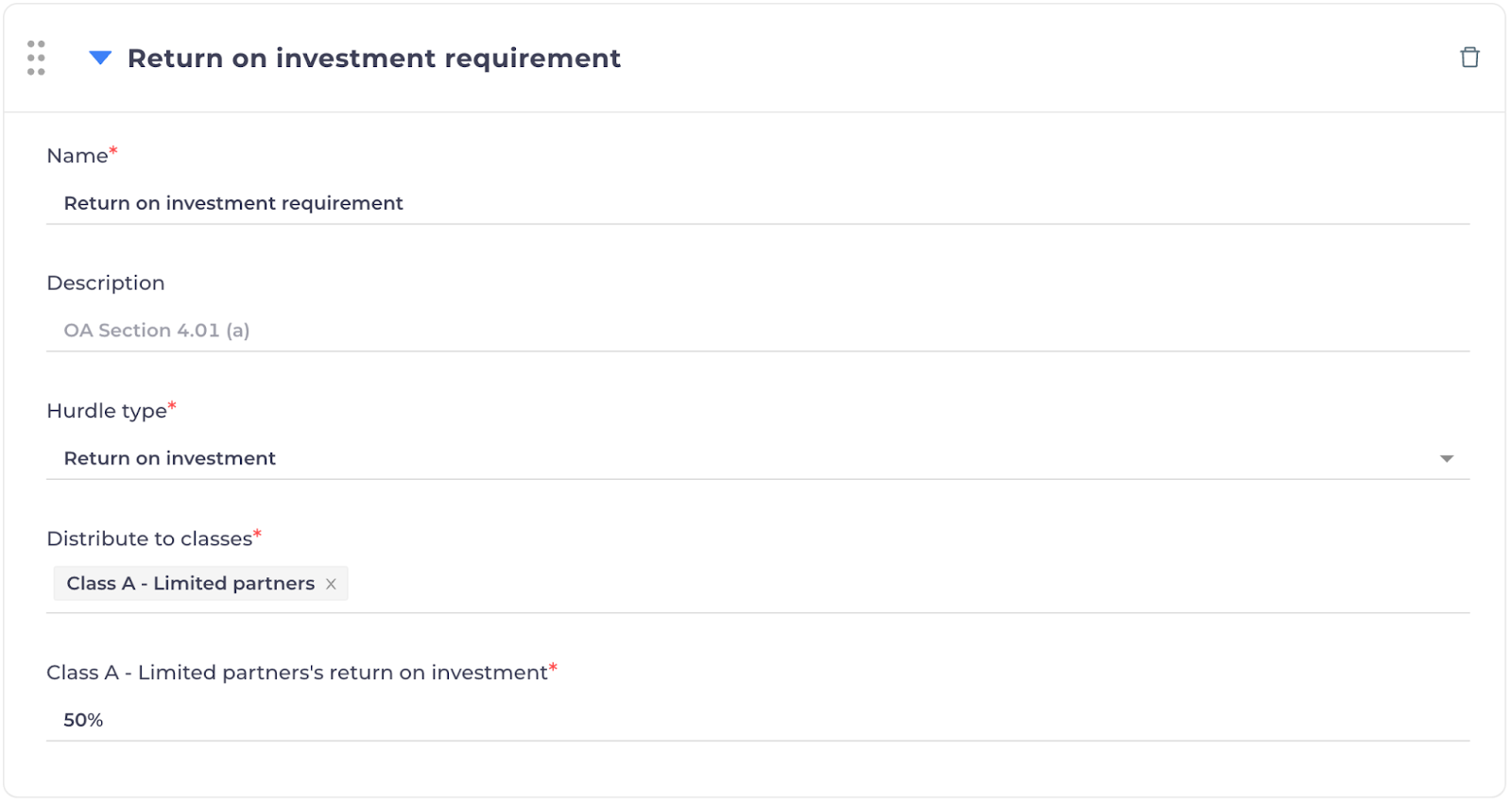Image resolution: width=1512 pixels, height=804 pixels.
Task: Click the Hurdle type dropdown arrow
Action: (x=1446, y=459)
